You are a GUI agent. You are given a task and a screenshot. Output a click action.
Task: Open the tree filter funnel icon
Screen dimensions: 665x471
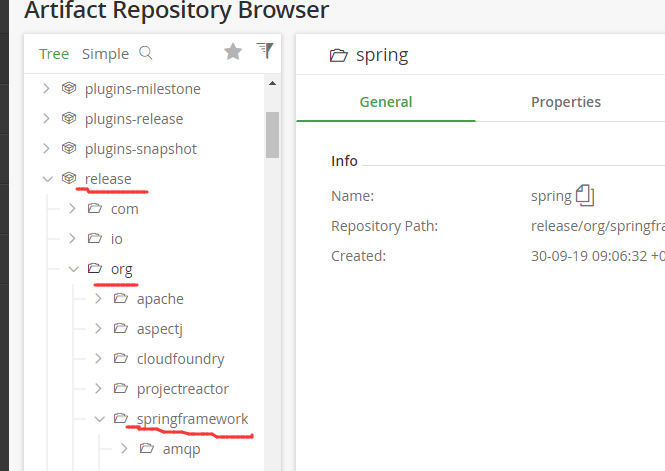(x=265, y=50)
